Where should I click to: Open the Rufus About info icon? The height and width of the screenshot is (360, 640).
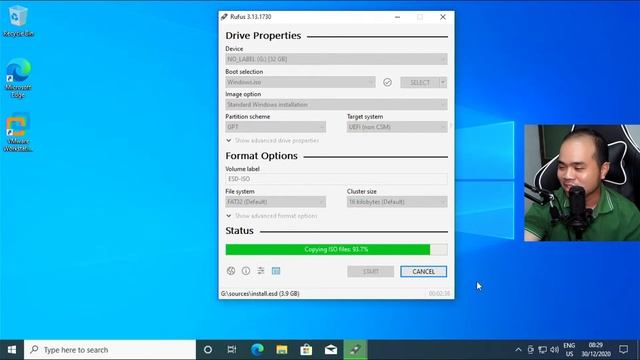[246, 271]
